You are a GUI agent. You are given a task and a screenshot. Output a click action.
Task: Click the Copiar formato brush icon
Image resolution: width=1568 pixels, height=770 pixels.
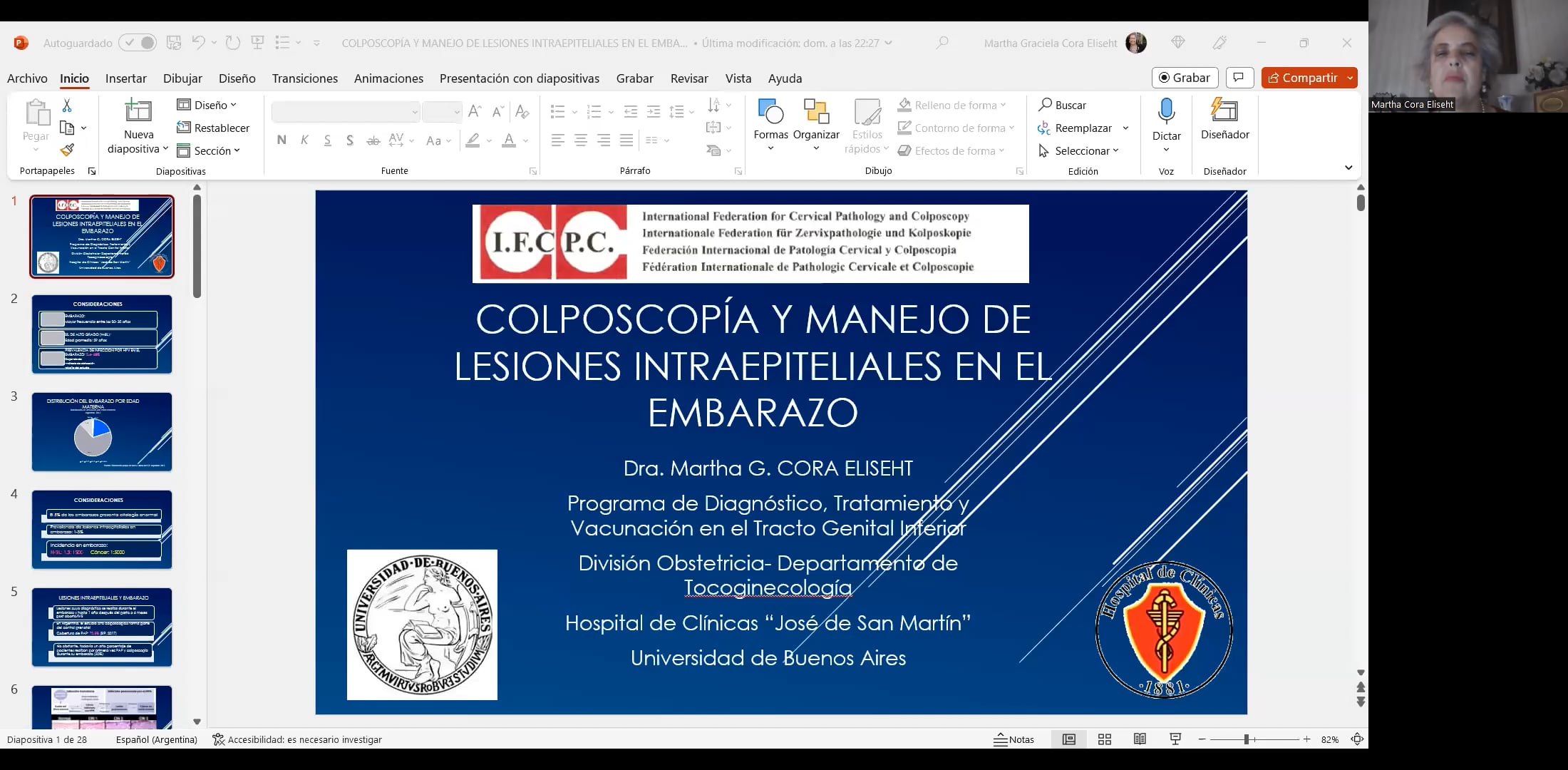click(68, 150)
